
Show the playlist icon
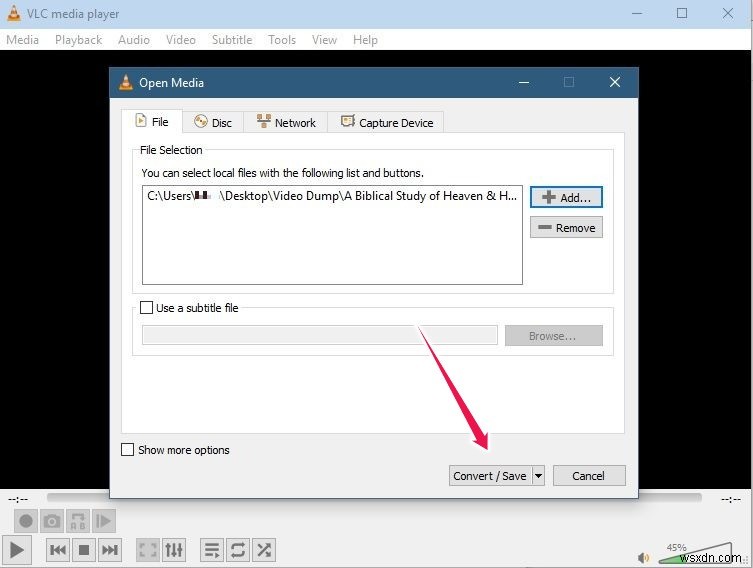[212, 550]
